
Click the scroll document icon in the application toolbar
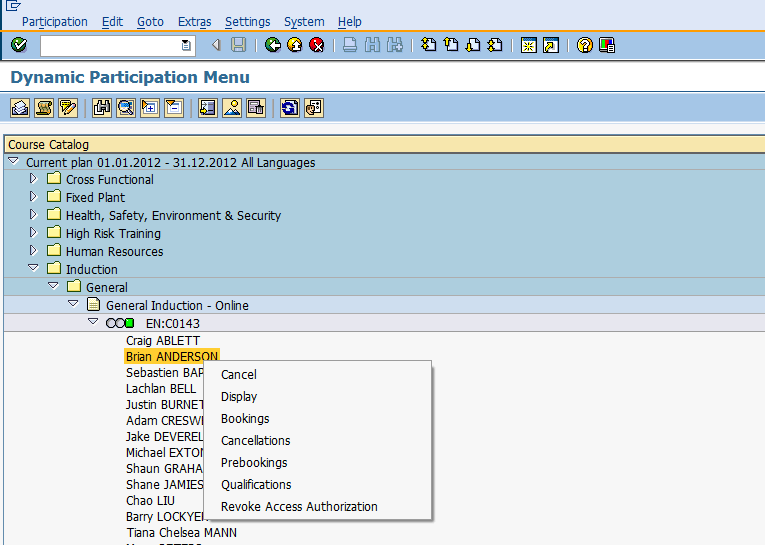(44, 108)
